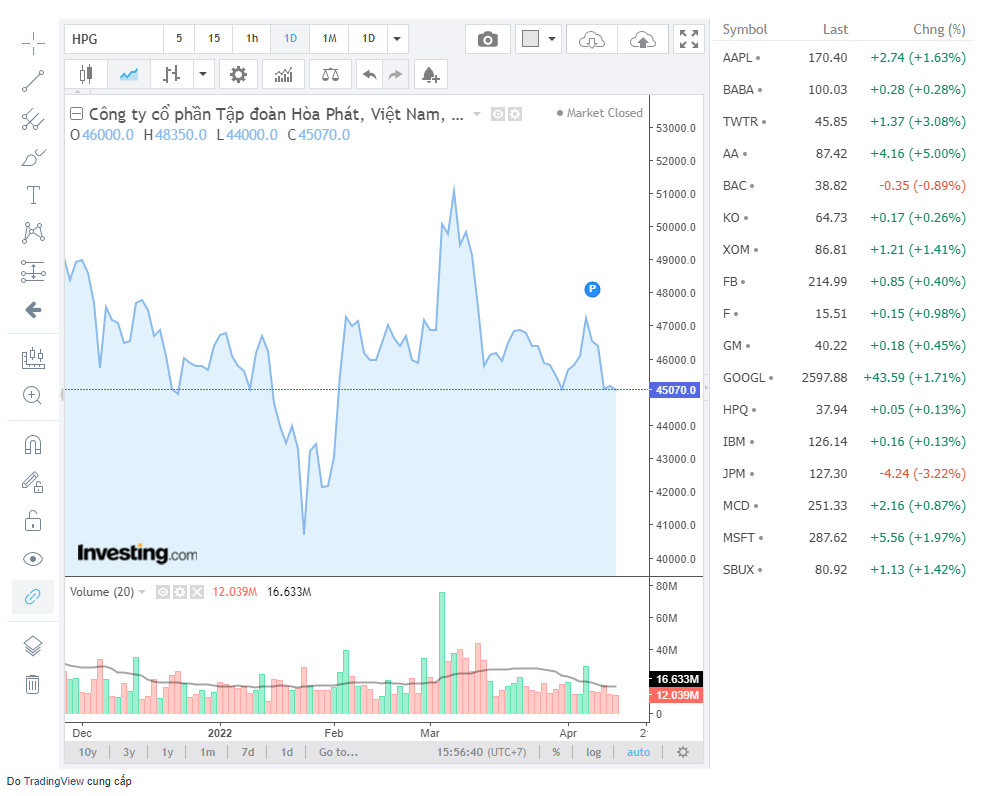This screenshot has height=796, width=998.
Task: Toggle percent scale mode
Action: (556, 752)
